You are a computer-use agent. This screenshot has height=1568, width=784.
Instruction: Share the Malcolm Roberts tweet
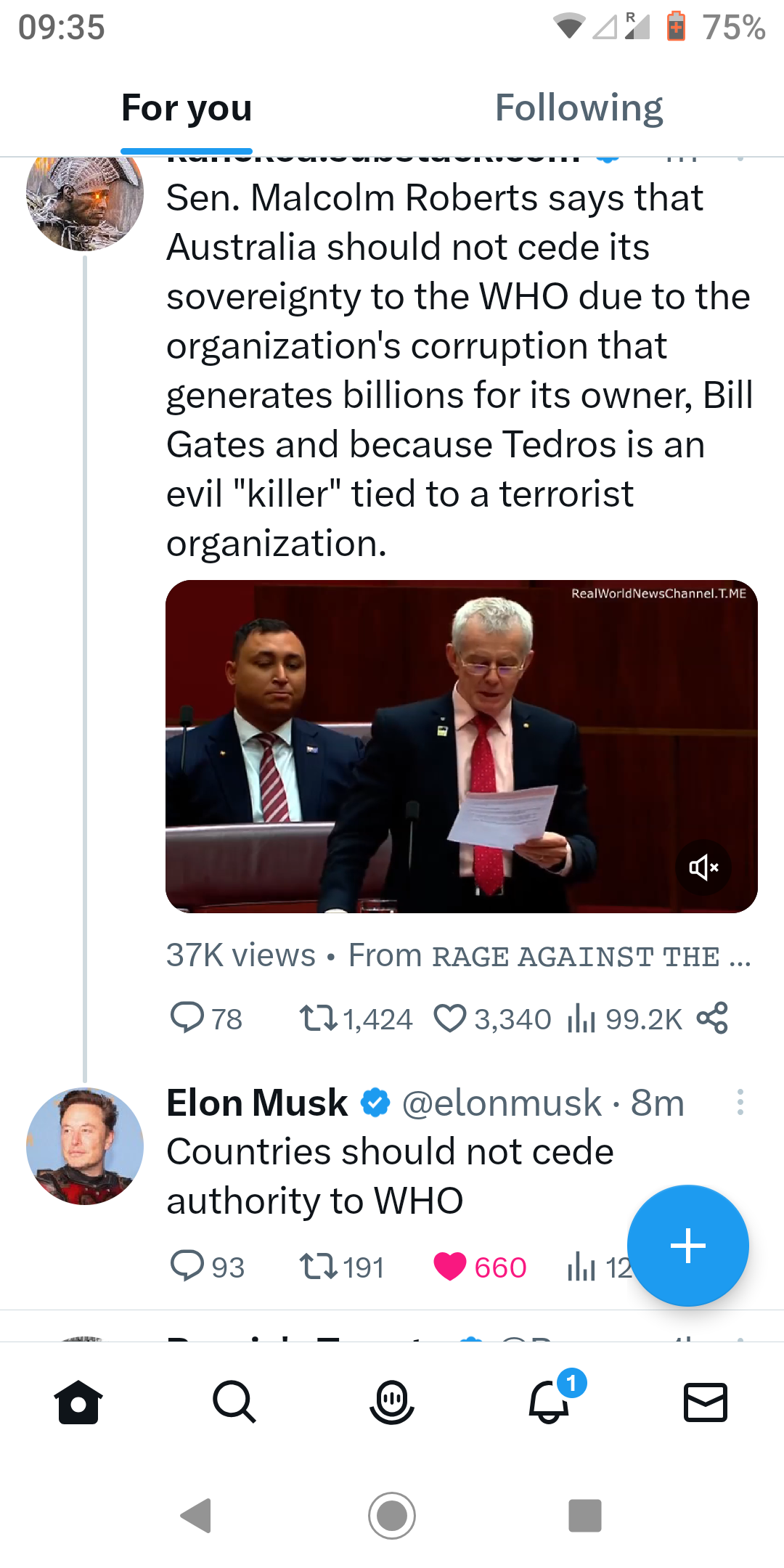(712, 1018)
